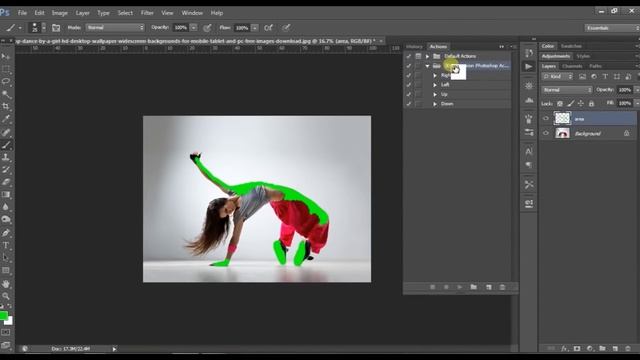Screen dimensions: 640x360
Task: Select the Clone Stamp tool
Action: [6, 157]
